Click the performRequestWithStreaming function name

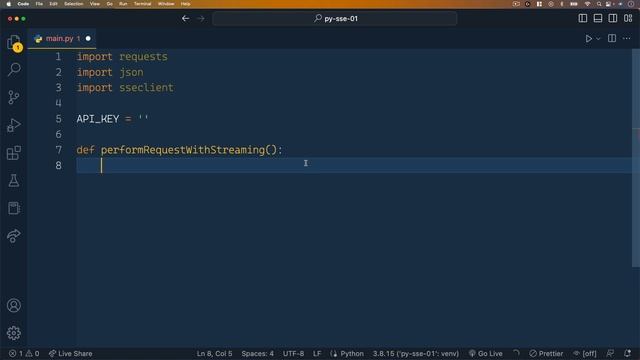(x=182, y=150)
